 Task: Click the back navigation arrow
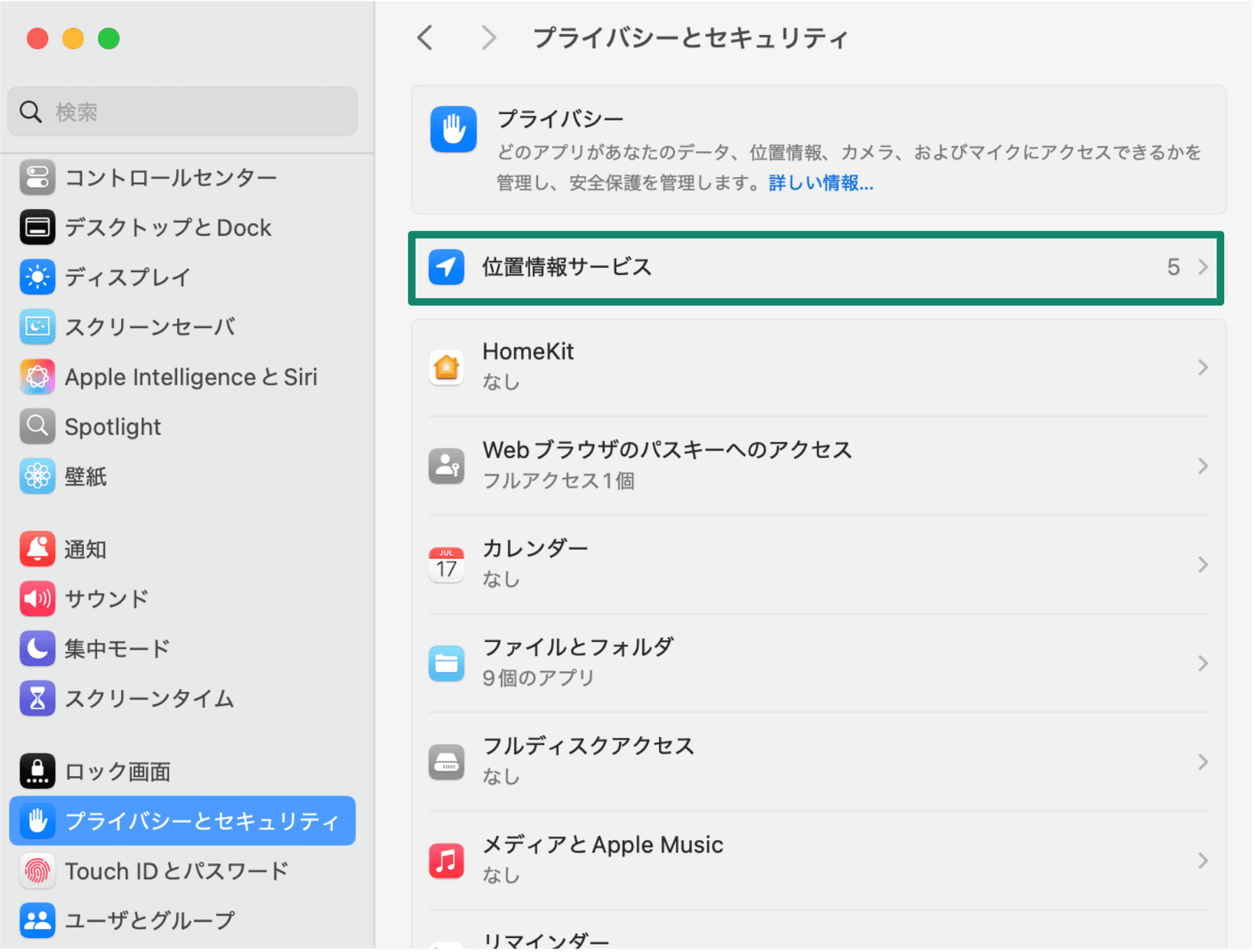[425, 38]
